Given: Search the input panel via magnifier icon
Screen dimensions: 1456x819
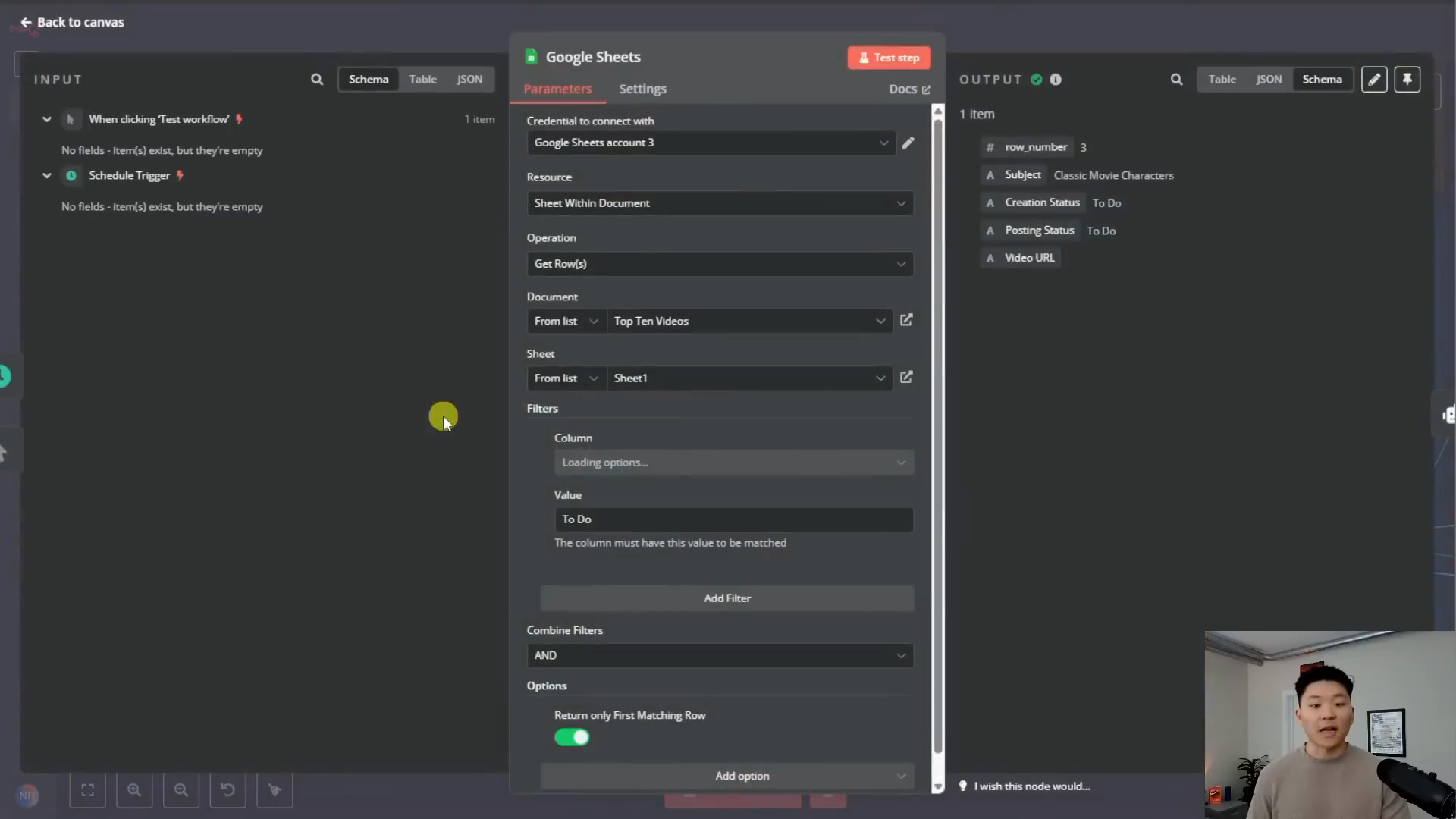Looking at the screenshot, I should [317, 79].
